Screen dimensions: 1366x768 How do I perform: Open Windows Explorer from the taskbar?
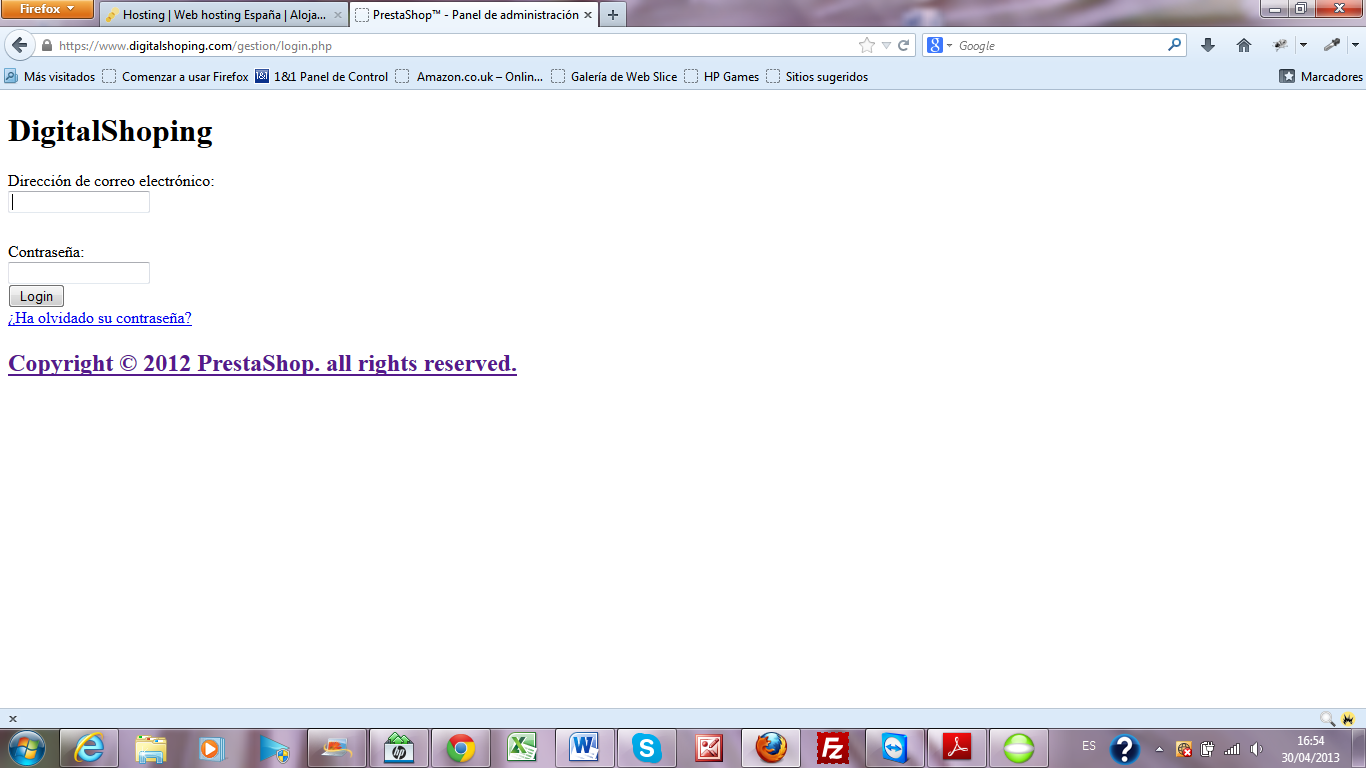click(x=151, y=748)
